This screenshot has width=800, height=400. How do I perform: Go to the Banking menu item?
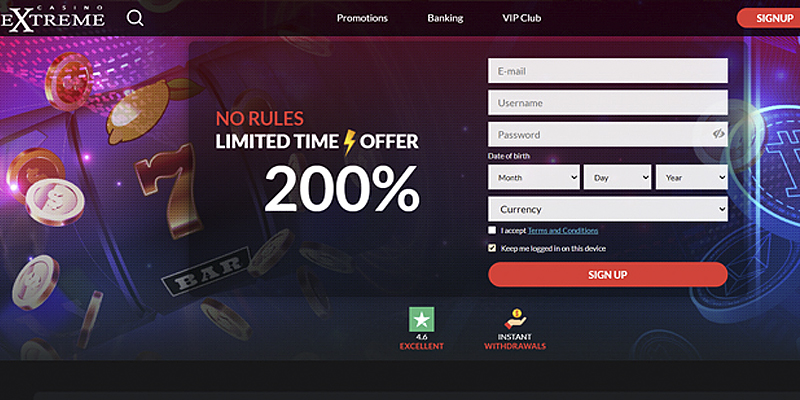click(445, 18)
